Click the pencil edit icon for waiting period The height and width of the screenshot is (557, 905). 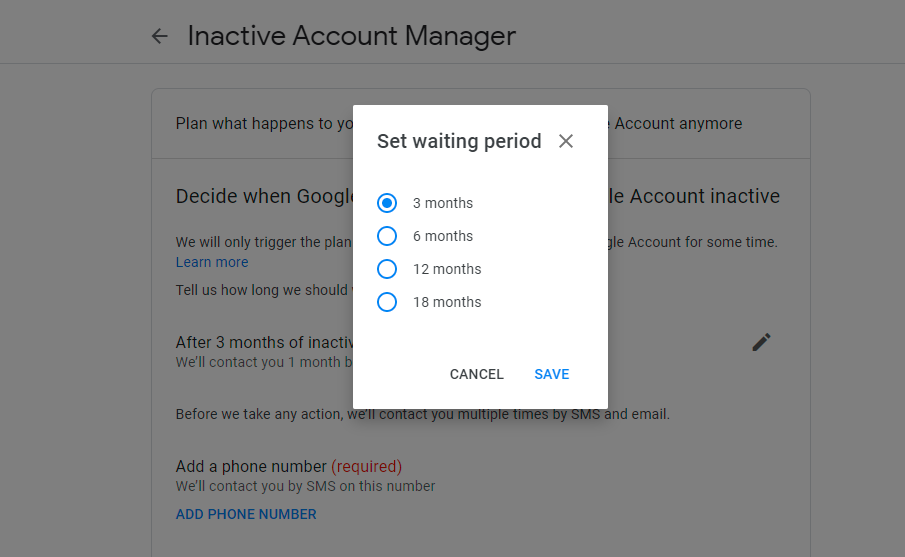click(x=761, y=342)
